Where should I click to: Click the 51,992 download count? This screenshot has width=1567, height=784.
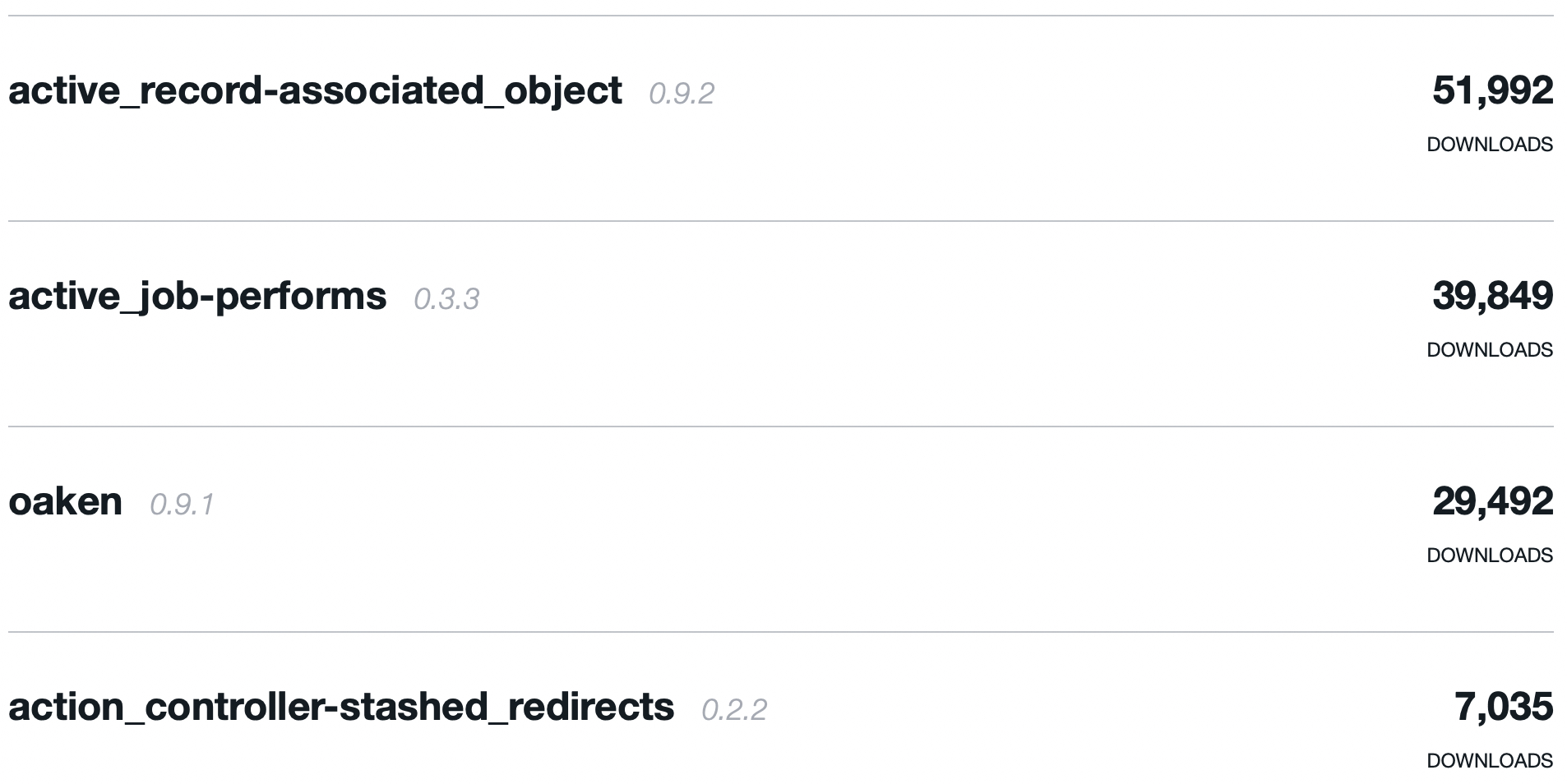pyautogui.click(x=1492, y=90)
